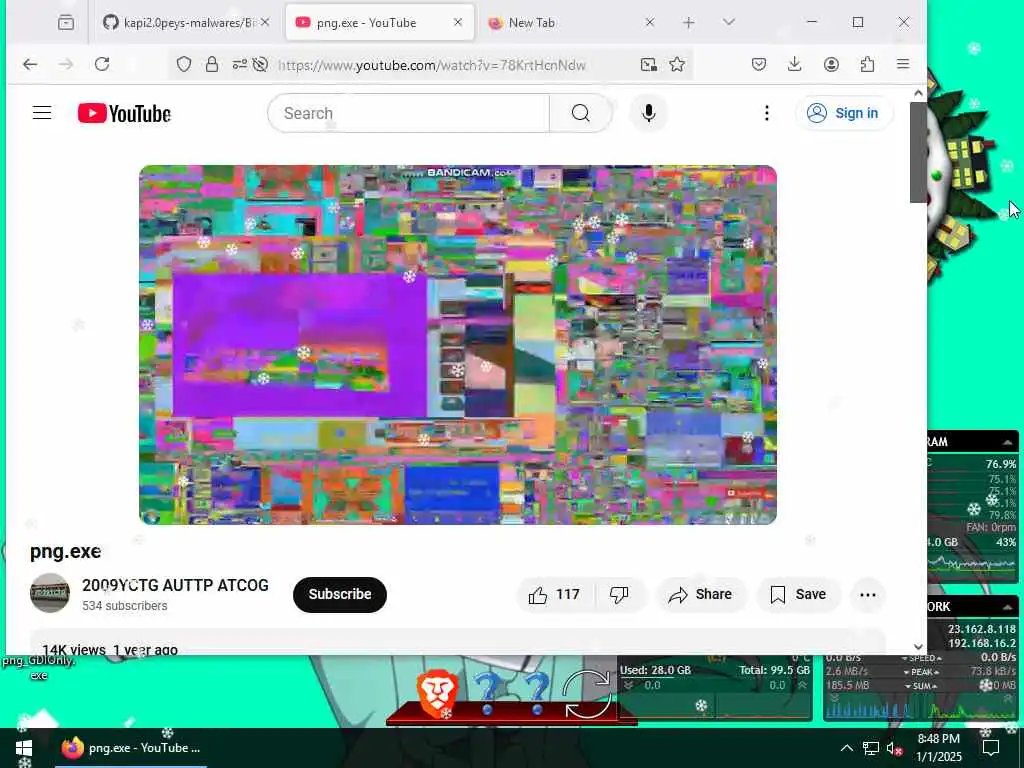The image size is (1024, 768).
Task: Open more actions ellipsis beside Save
Action: click(868, 594)
